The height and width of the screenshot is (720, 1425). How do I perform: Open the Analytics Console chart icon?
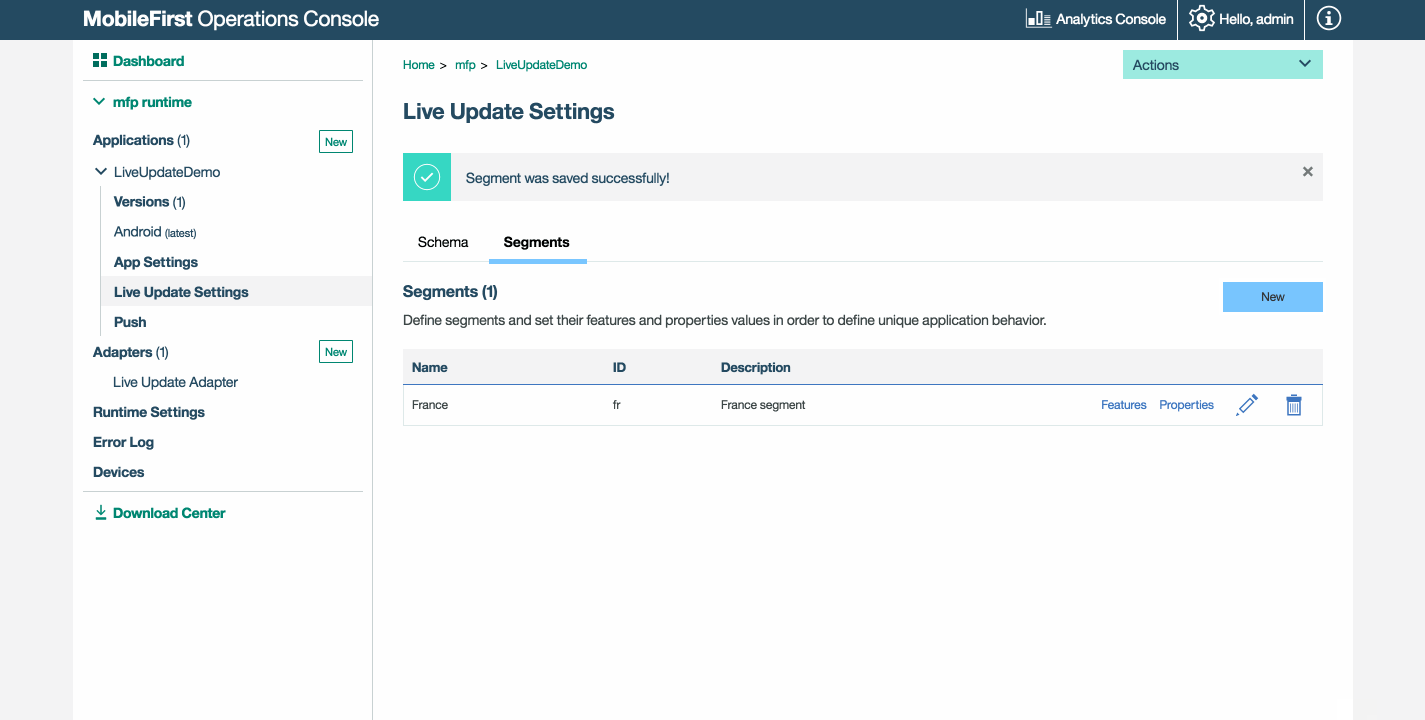1038,19
